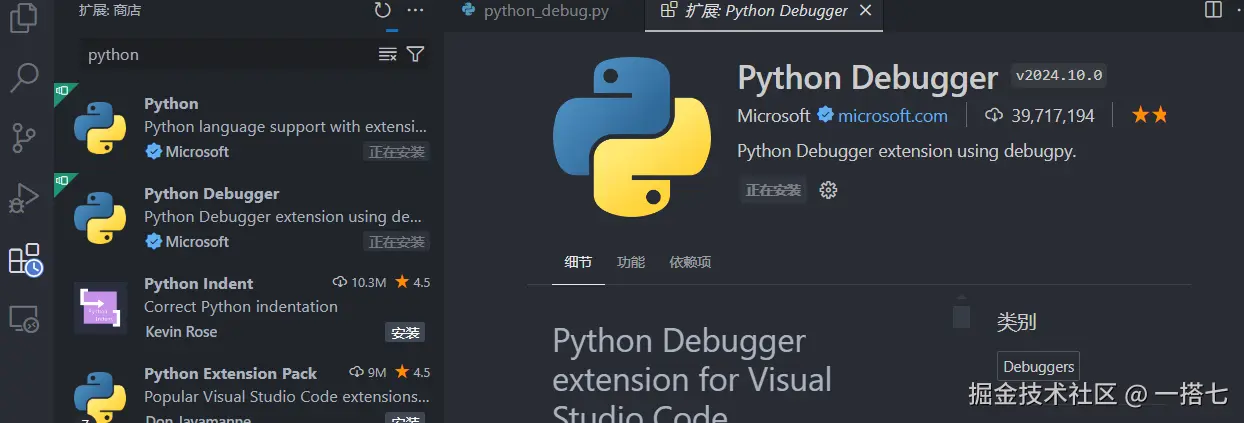This screenshot has height=423, width=1244.
Task: Select Python Debugger in extension list
Action: [x=249, y=217]
